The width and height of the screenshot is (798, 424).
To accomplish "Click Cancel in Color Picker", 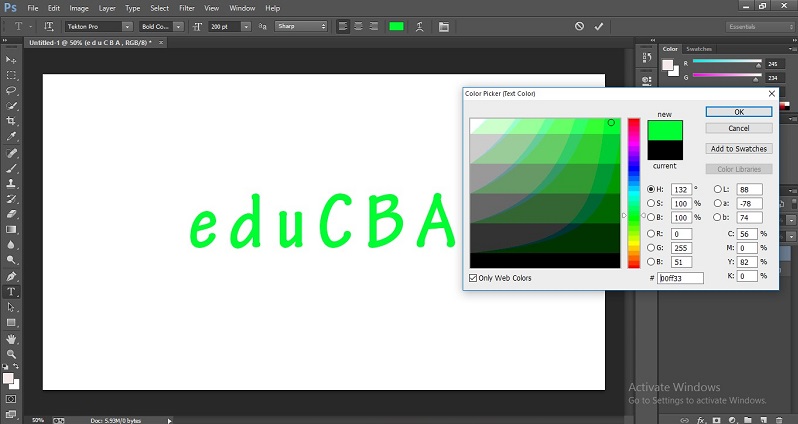I will [739, 128].
